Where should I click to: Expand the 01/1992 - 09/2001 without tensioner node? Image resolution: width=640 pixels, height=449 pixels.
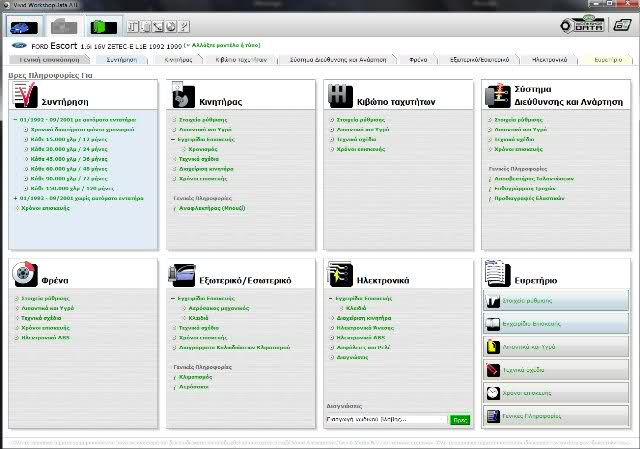17,197
